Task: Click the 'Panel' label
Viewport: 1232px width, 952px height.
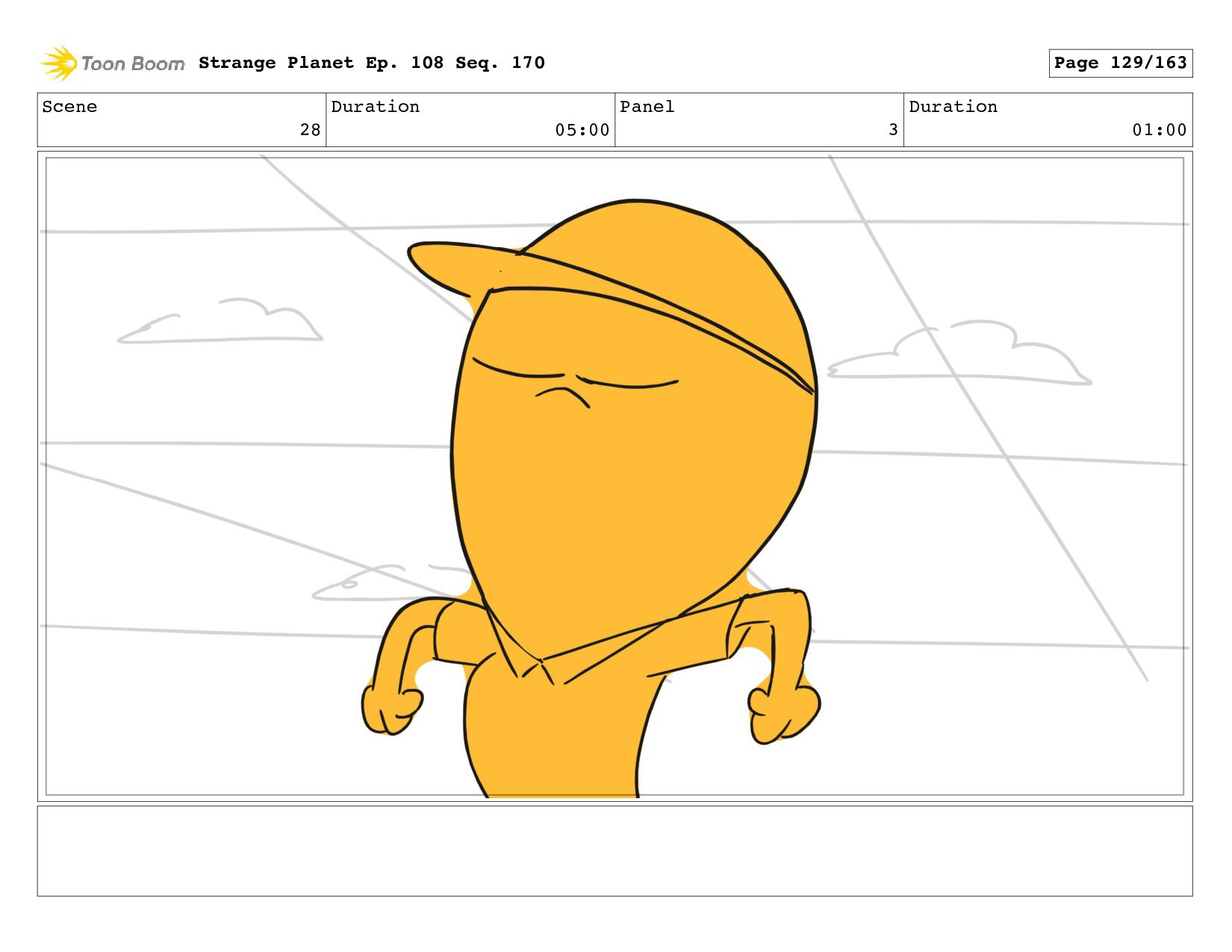Action: [647, 107]
